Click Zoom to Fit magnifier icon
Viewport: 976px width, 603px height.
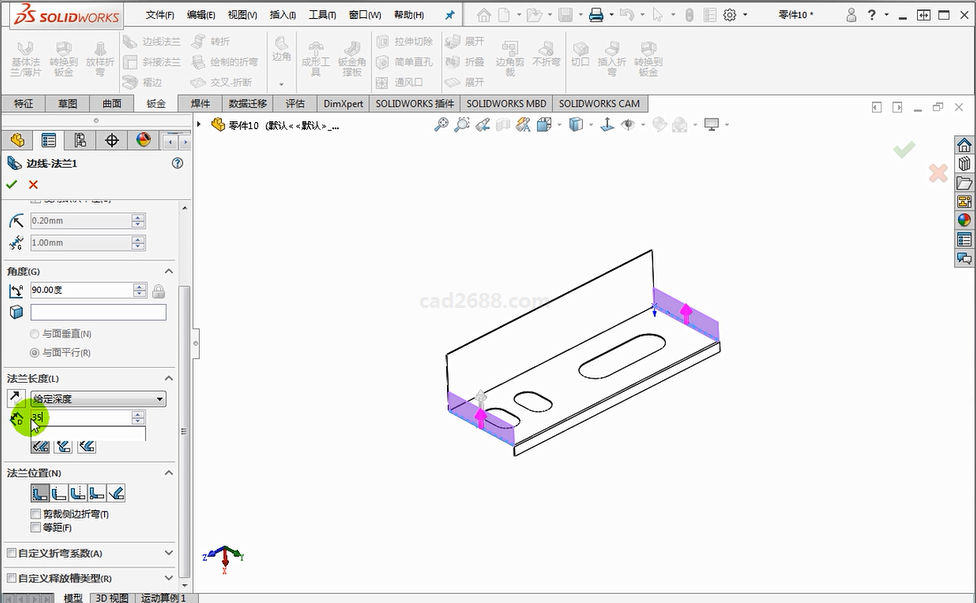click(441, 125)
